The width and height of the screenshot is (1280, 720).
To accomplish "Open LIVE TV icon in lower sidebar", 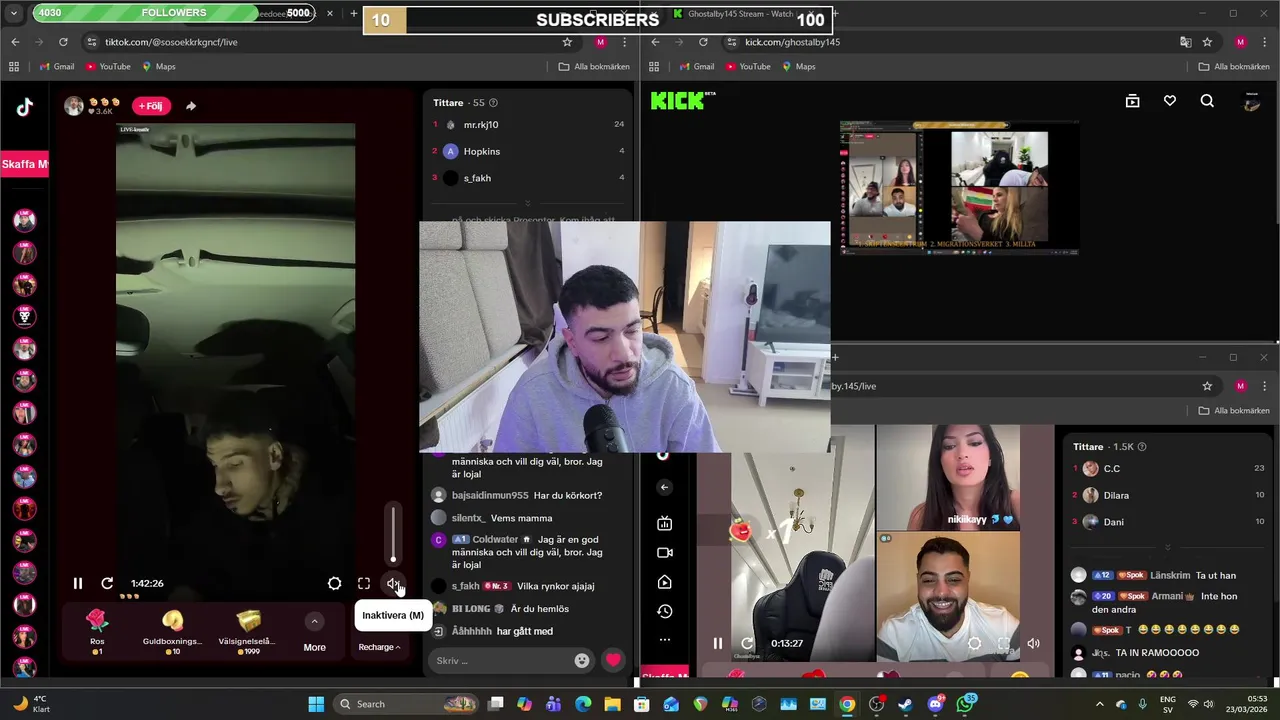I will [664, 523].
